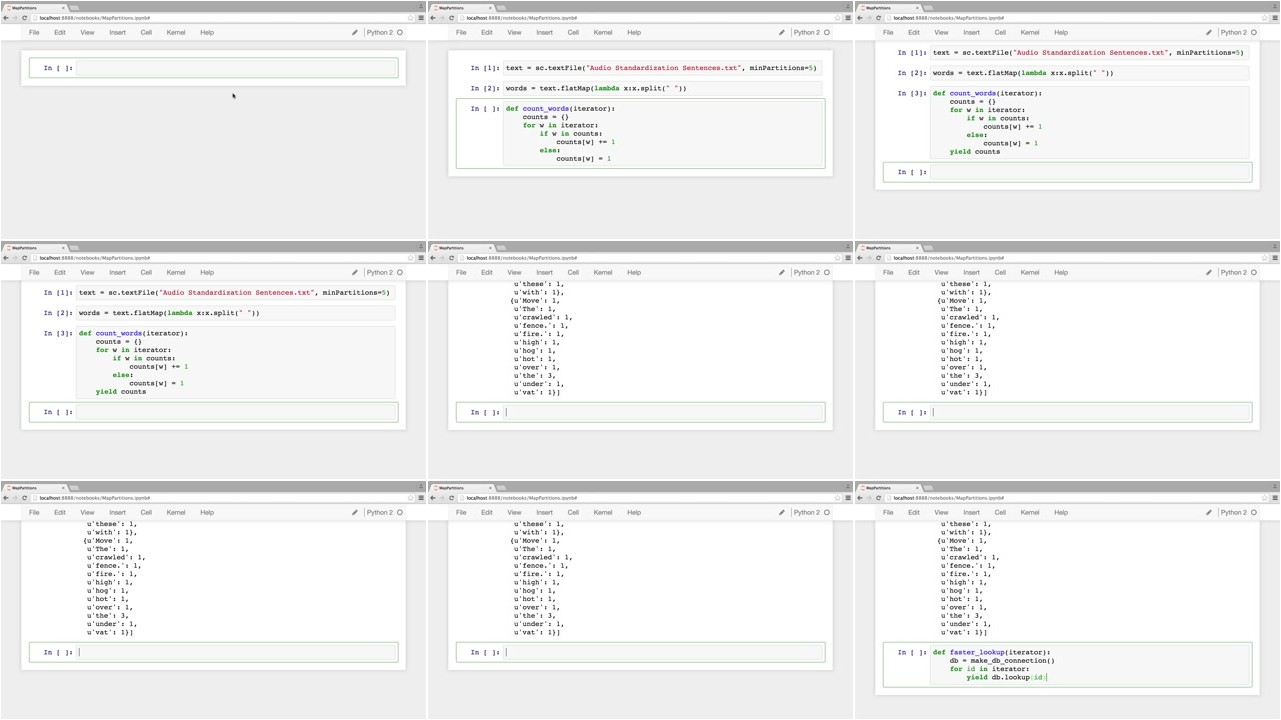Image resolution: width=1281 pixels, height=720 pixels.
Task: Open Help menu in faster_lookup notebook window
Action: 1061,512
